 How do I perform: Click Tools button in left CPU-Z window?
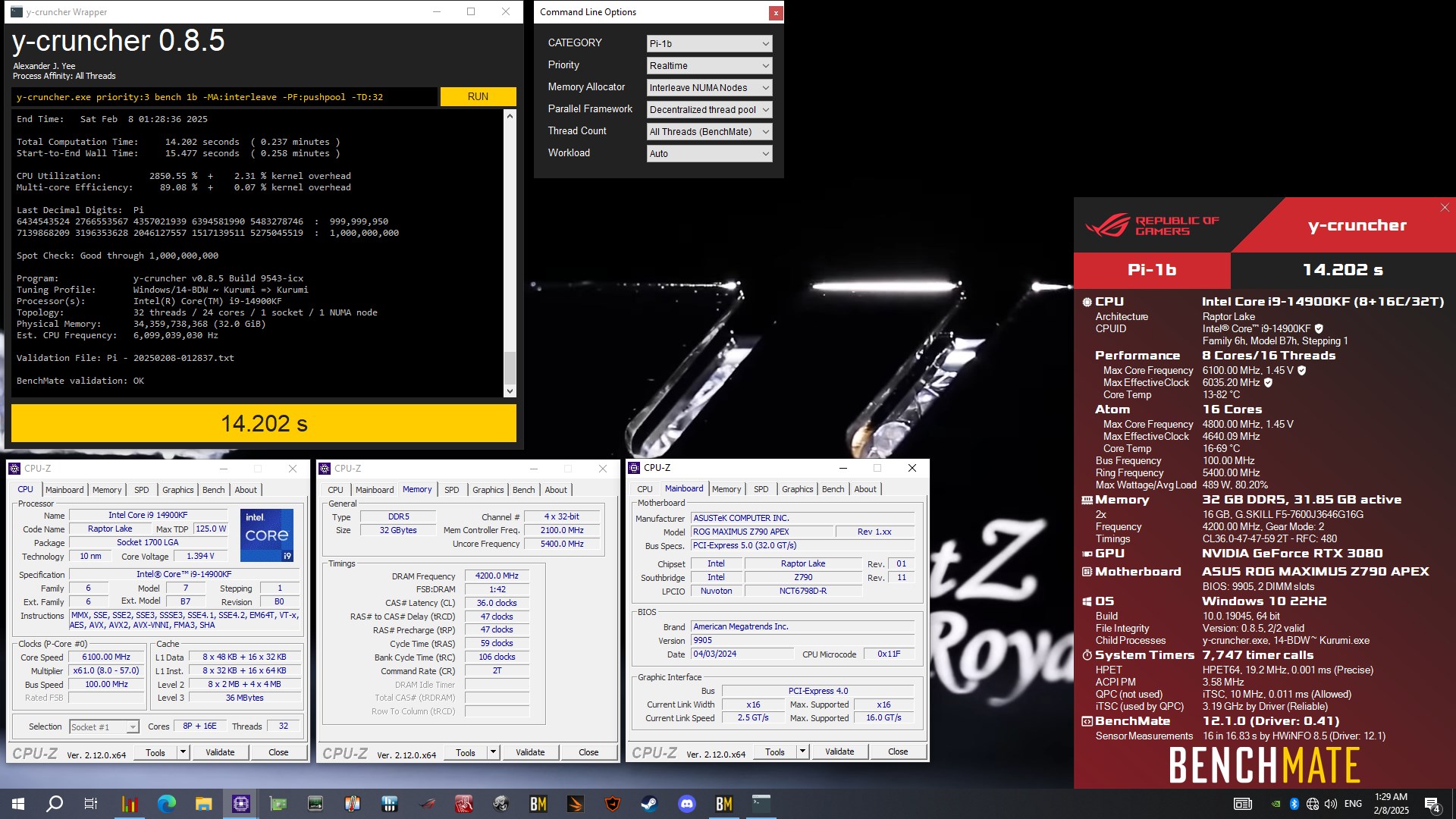click(x=155, y=752)
